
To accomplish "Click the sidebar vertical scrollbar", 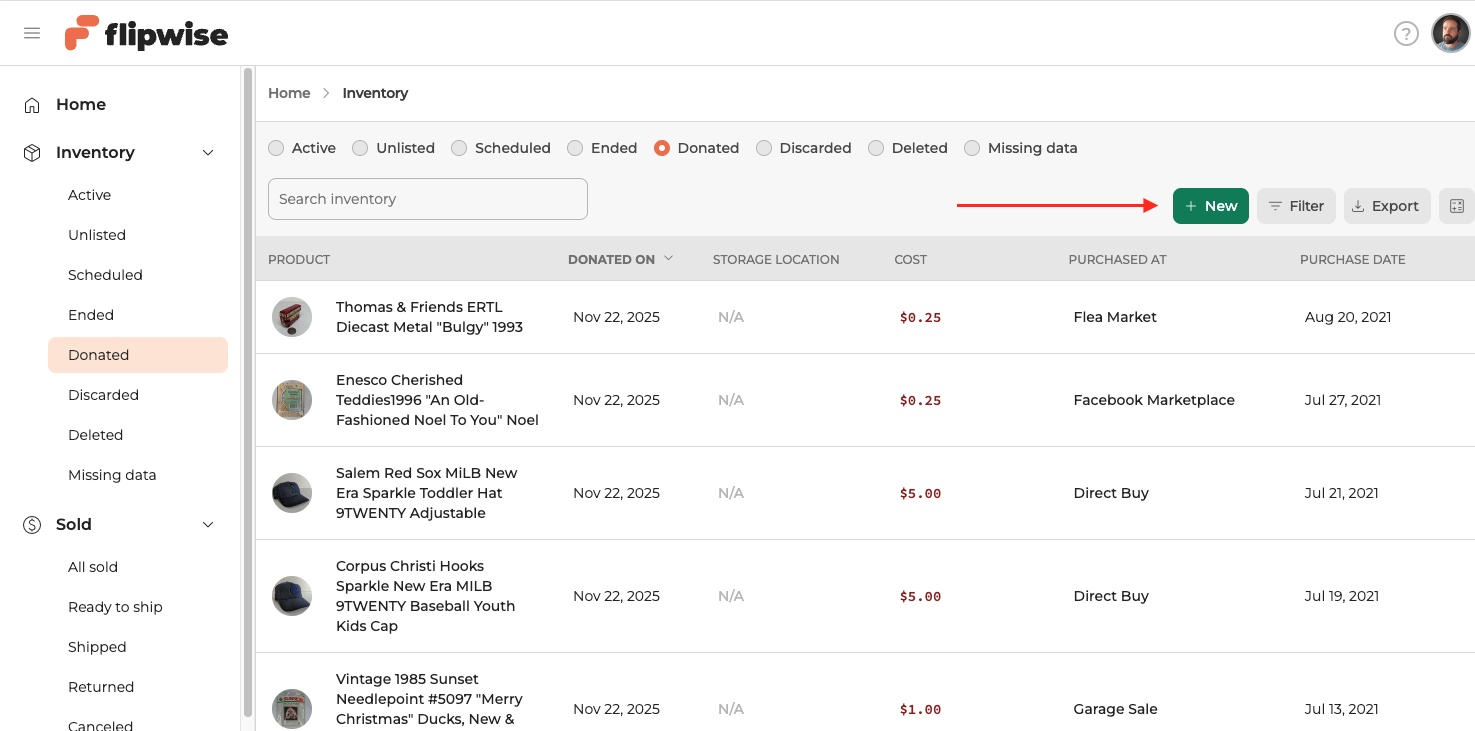I will coord(248,390).
